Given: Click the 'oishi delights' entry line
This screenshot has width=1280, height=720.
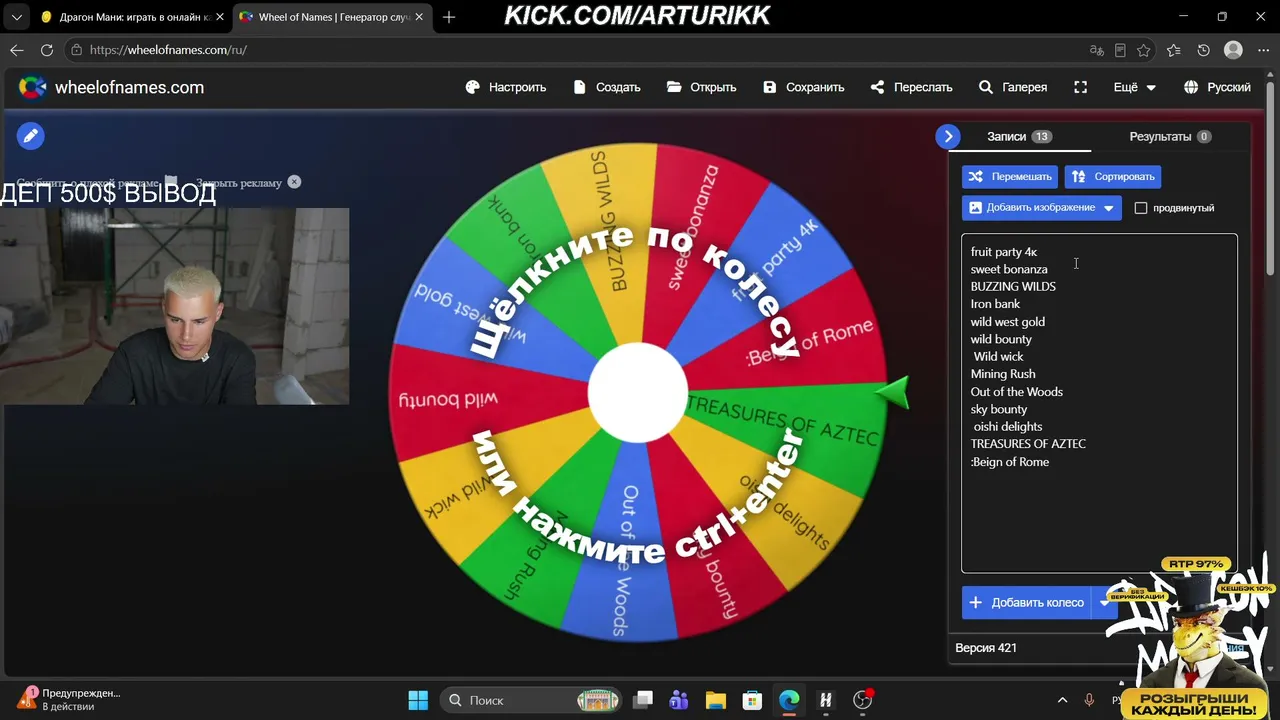Looking at the screenshot, I should coord(1008,427).
